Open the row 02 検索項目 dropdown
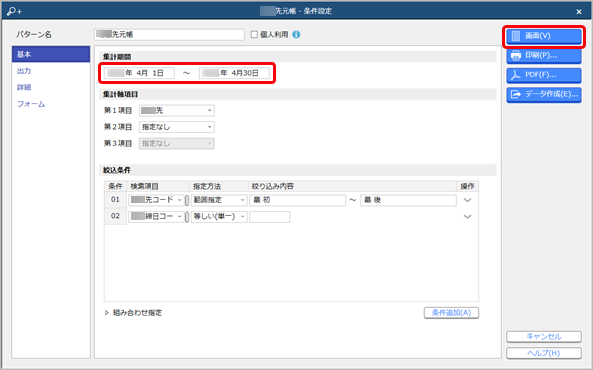 pos(156,216)
